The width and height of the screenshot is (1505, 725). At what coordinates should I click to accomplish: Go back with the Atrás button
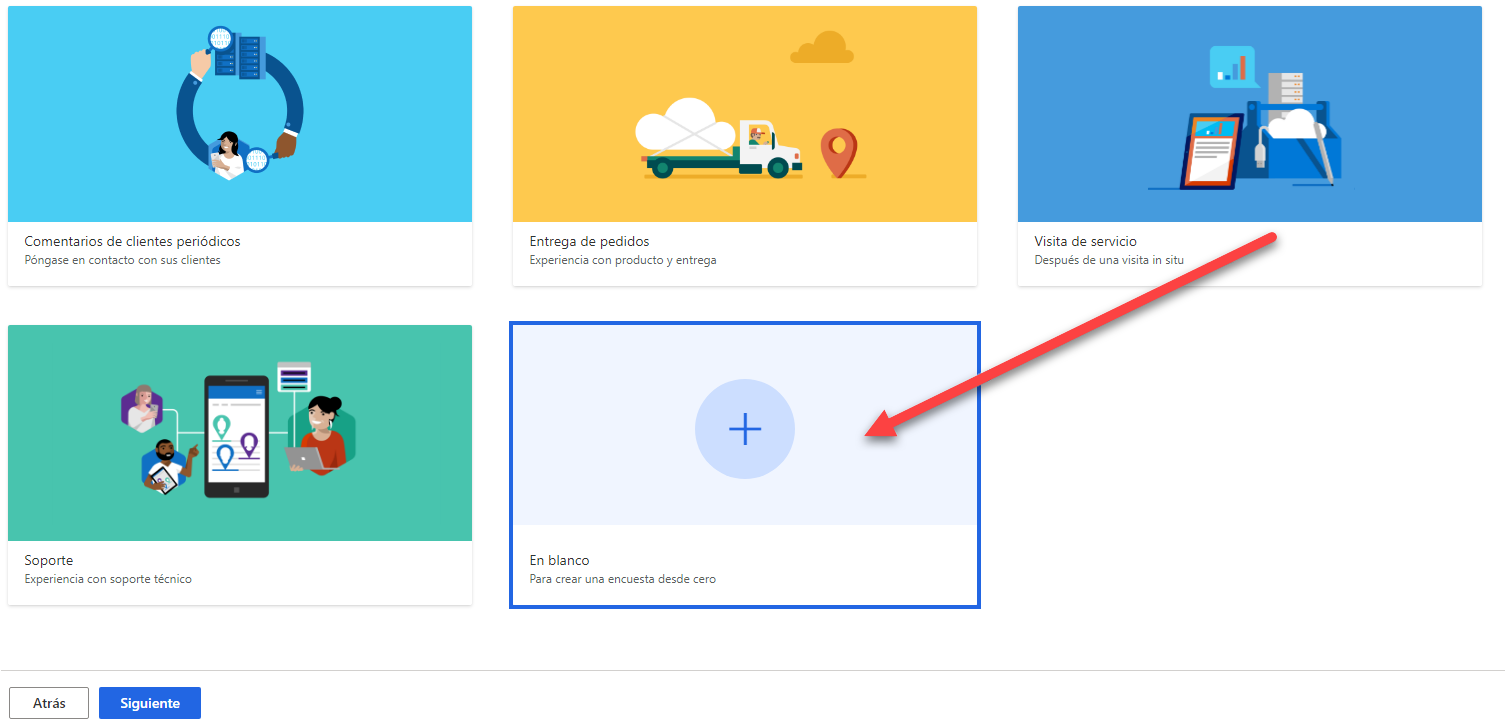[49, 703]
